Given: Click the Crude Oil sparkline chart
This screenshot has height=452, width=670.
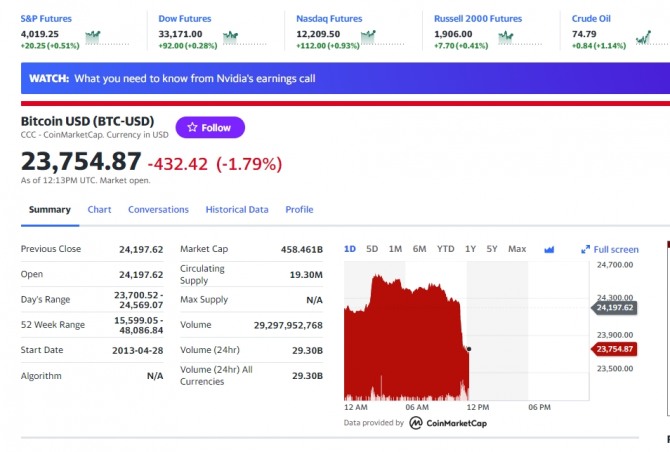Looking at the screenshot, I should [652, 38].
